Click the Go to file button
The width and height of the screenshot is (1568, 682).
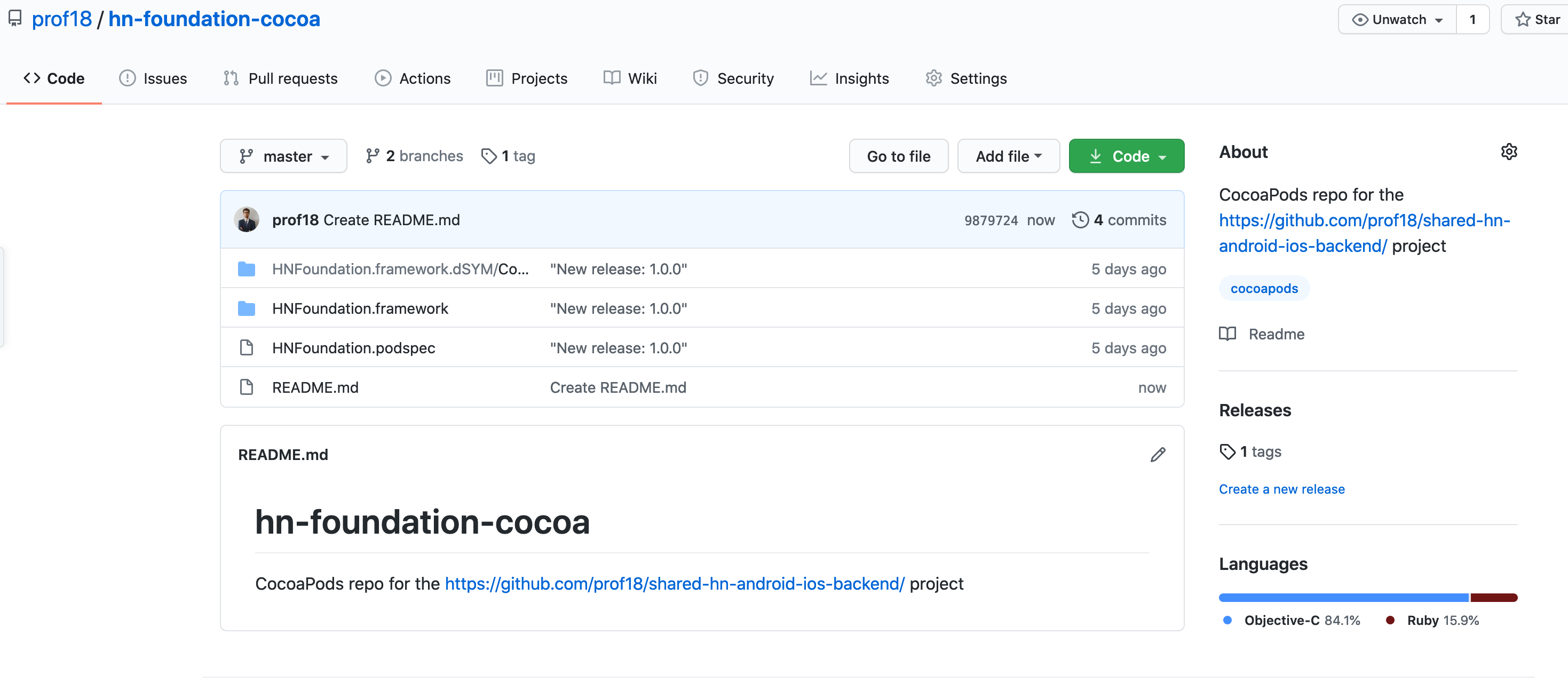898,156
